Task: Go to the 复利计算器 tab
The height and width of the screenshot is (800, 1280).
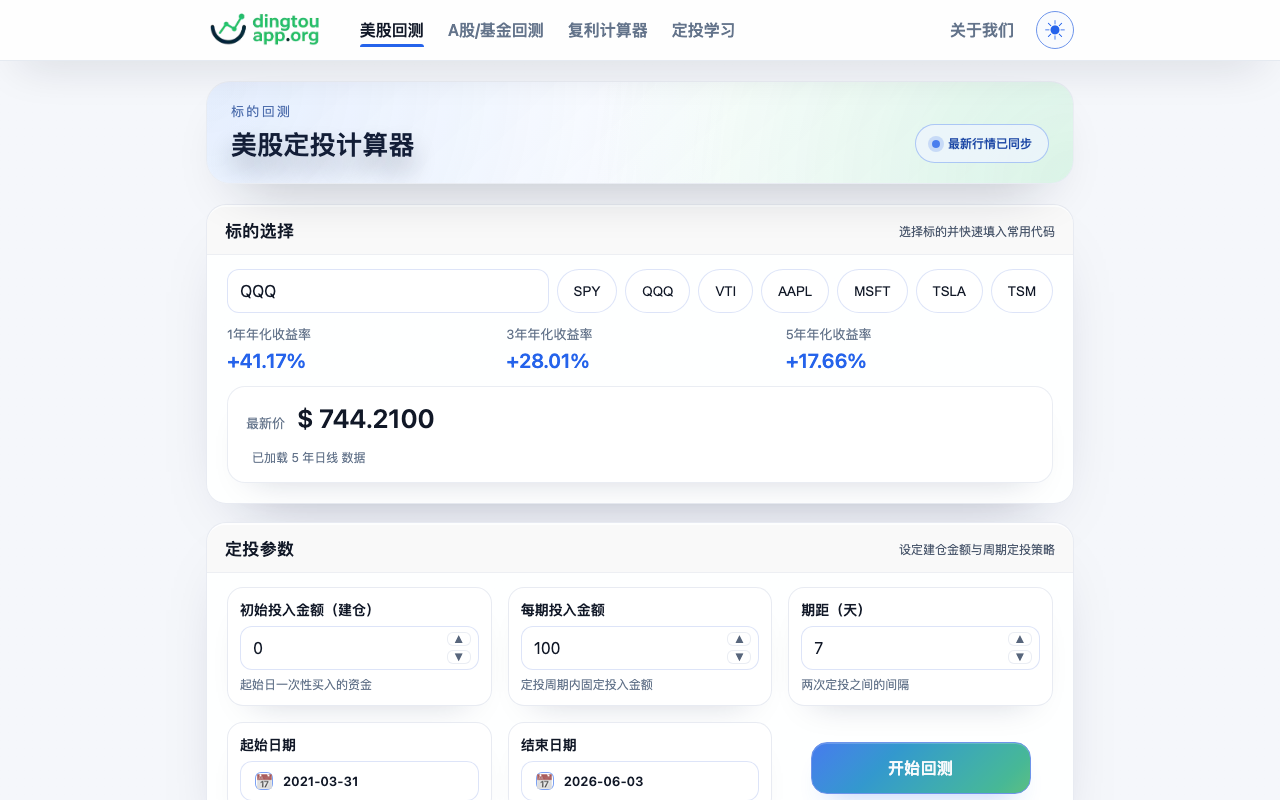Action: (x=608, y=30)
